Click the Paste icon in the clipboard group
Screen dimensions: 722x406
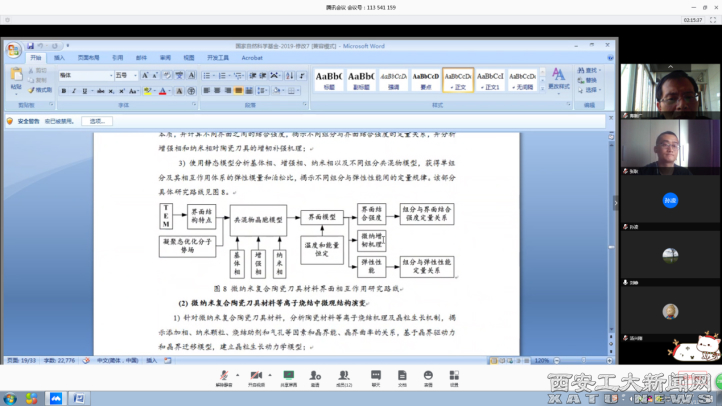tap(16, 79)
